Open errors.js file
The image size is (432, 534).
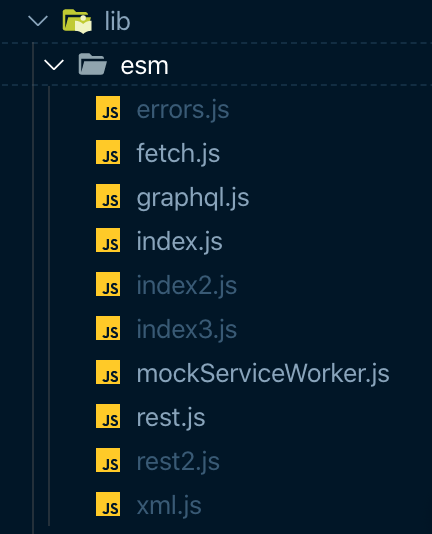[183, 110]
